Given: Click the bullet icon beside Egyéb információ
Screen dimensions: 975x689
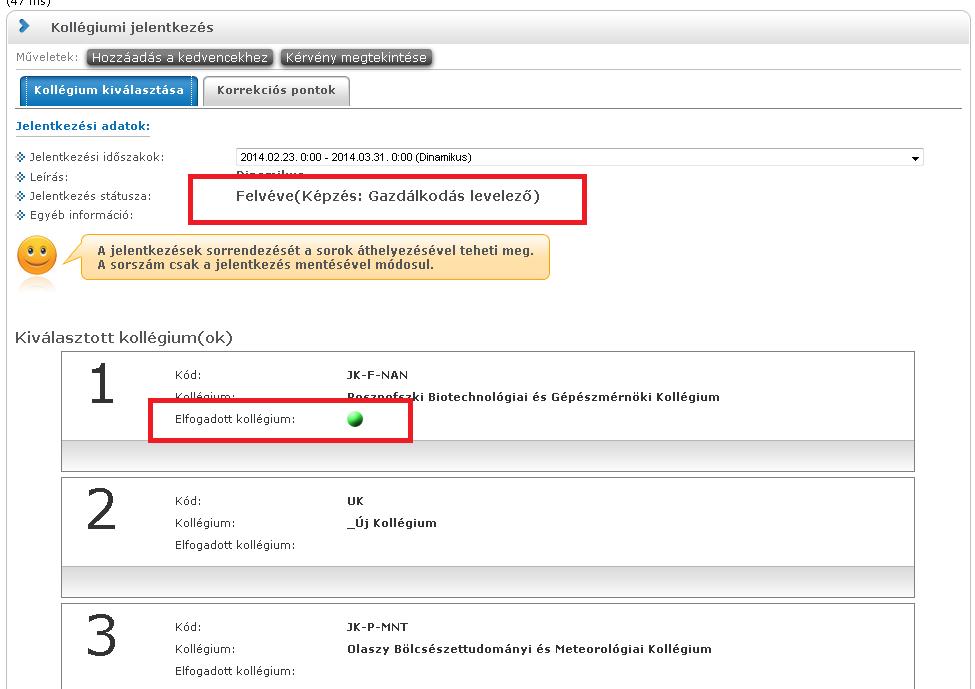Looking at the screenshot, I should coord(21,215).
